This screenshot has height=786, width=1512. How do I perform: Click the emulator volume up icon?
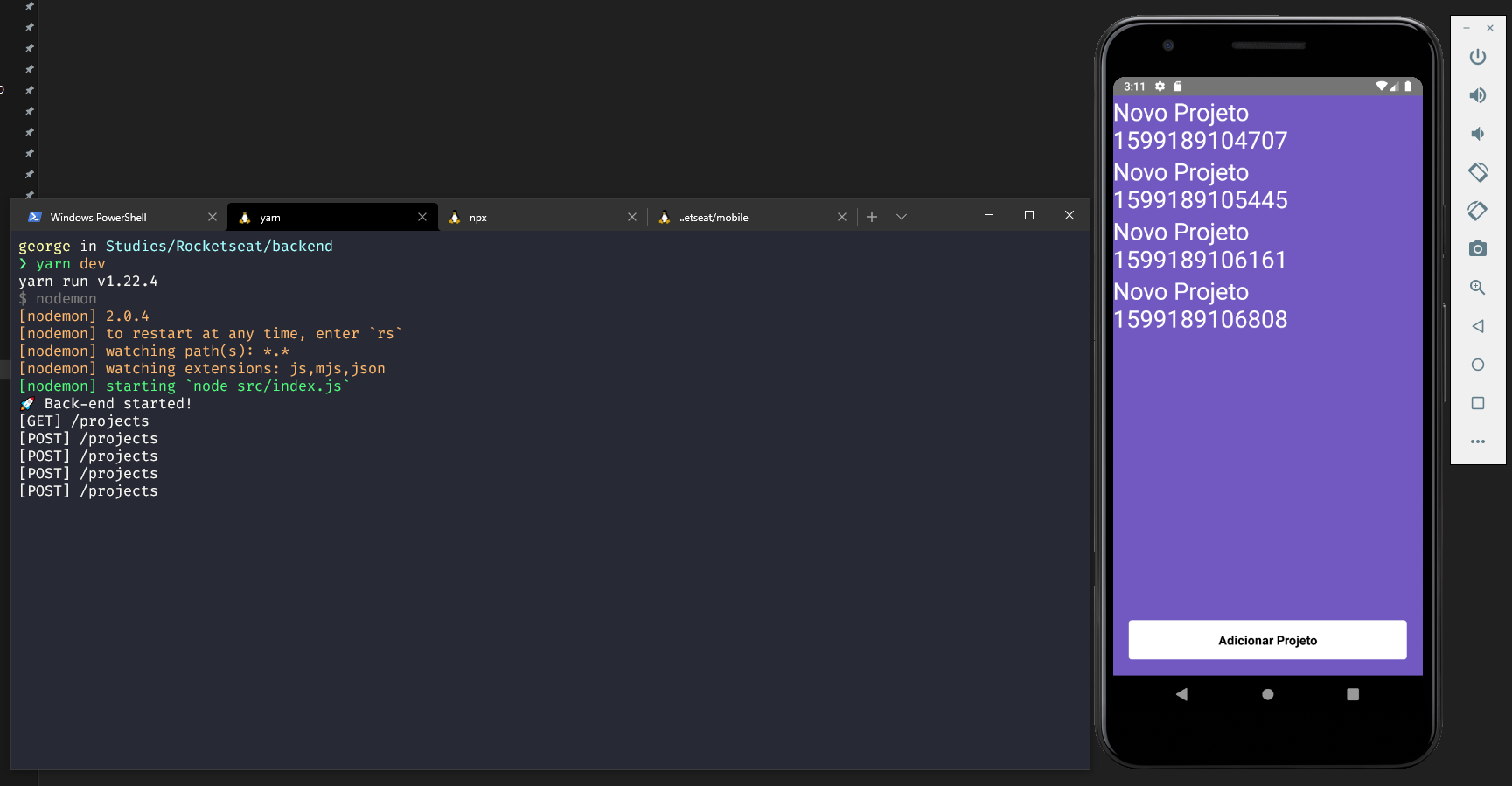click(1477, 95)
